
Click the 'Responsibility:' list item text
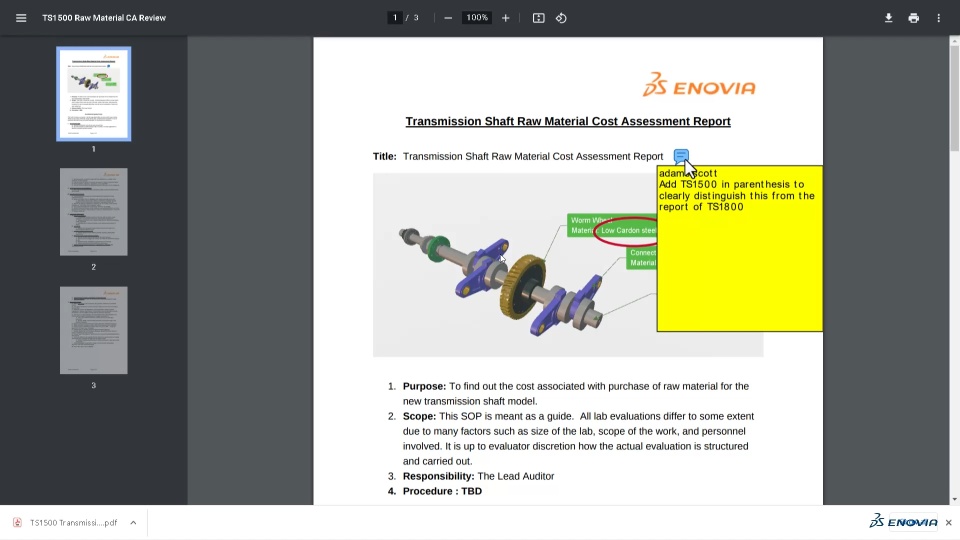coord(478,476)
